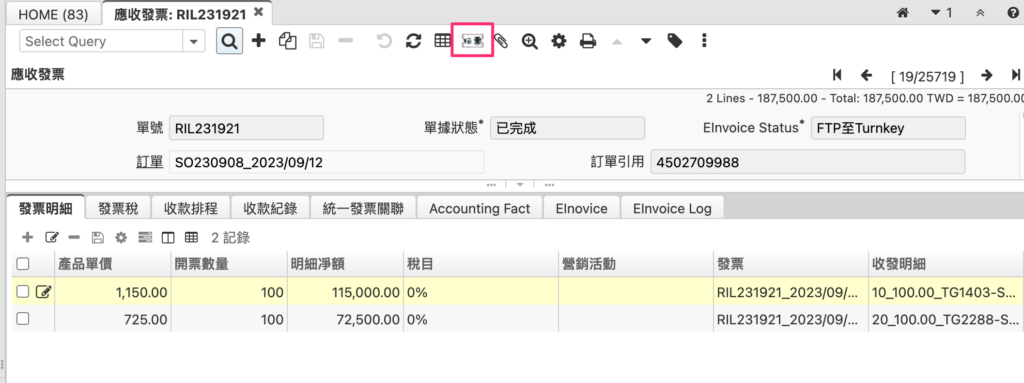Click the Process gear icon in toolbar

[558, 41]
